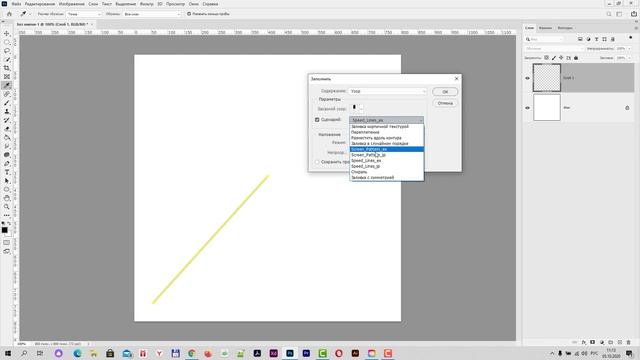
Task: Hide the Фон background layer eye
Action: [527, 108]
